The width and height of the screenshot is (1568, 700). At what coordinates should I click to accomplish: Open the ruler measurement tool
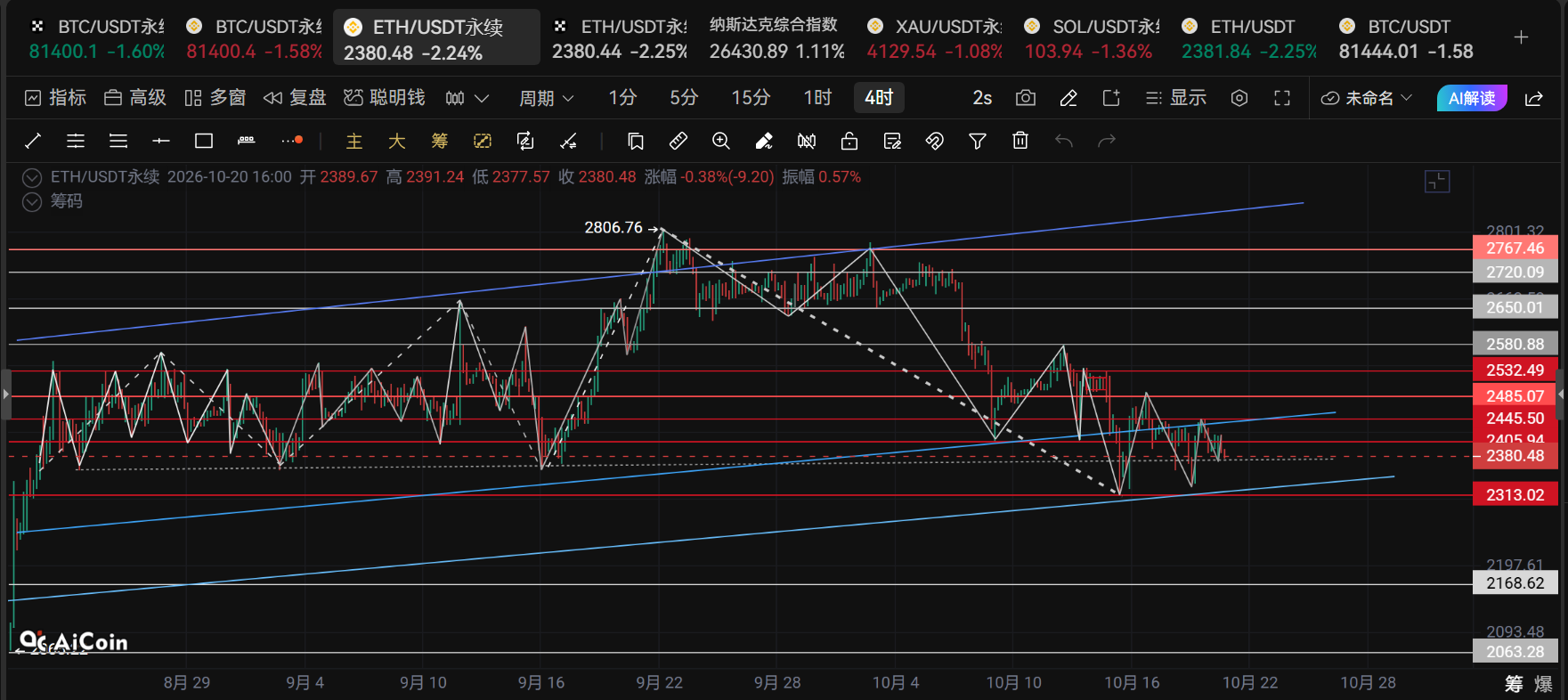[678, 141]
